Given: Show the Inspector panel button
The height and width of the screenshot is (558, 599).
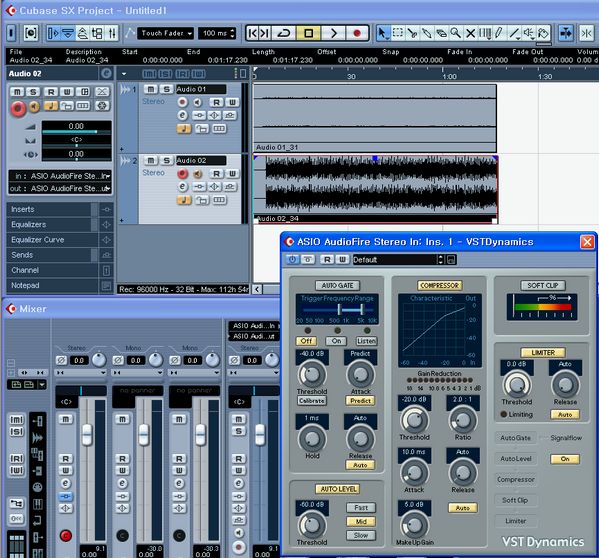Looking at the screenshot, I should (x=53, y=33).
